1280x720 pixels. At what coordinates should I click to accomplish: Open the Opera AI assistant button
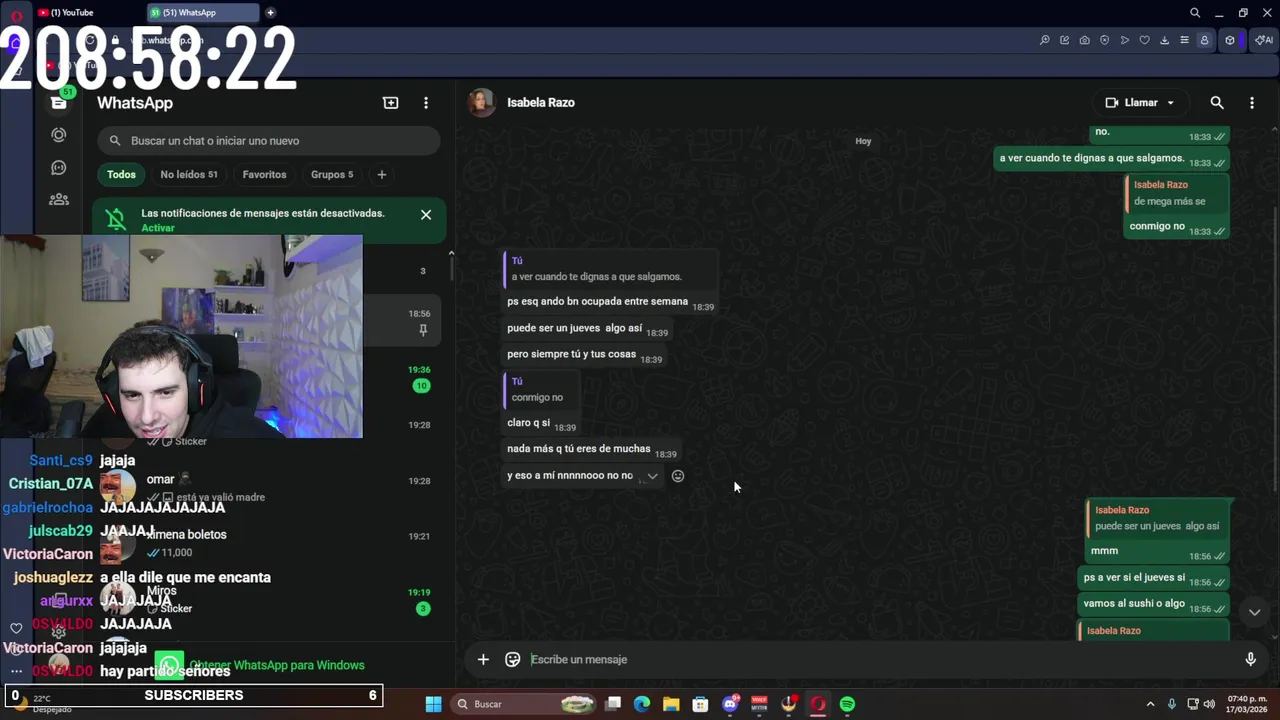(x=1264, y=40)
